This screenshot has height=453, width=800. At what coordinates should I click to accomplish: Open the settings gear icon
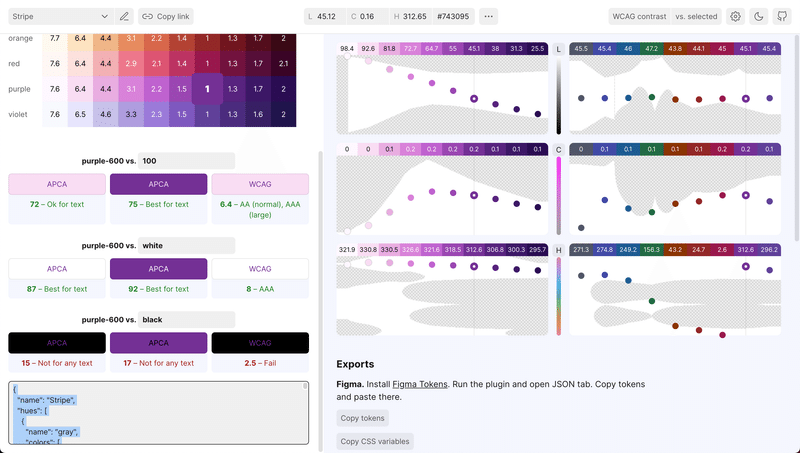tap(735, 16)
